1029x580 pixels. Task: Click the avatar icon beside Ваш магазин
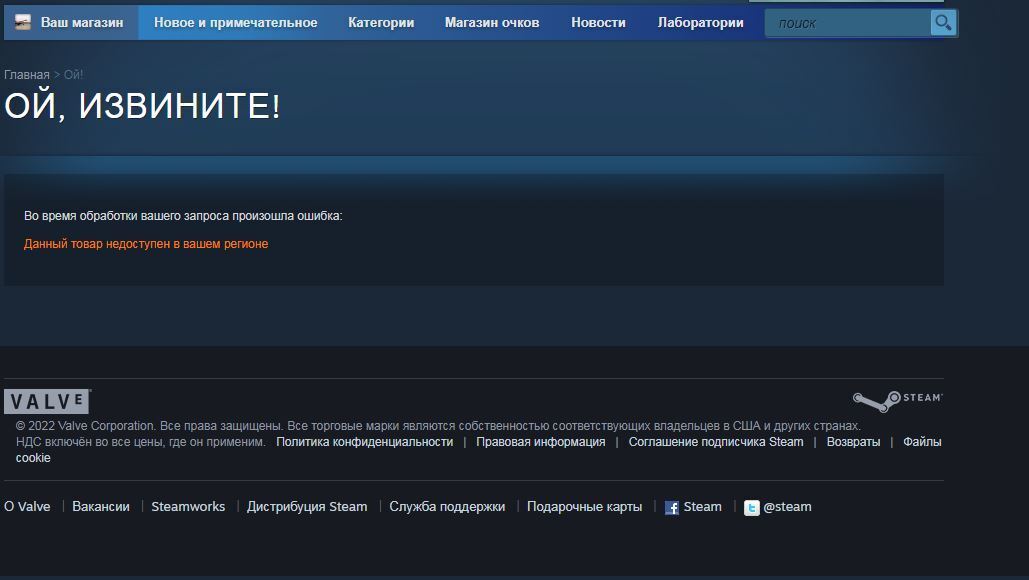(23, 23)
